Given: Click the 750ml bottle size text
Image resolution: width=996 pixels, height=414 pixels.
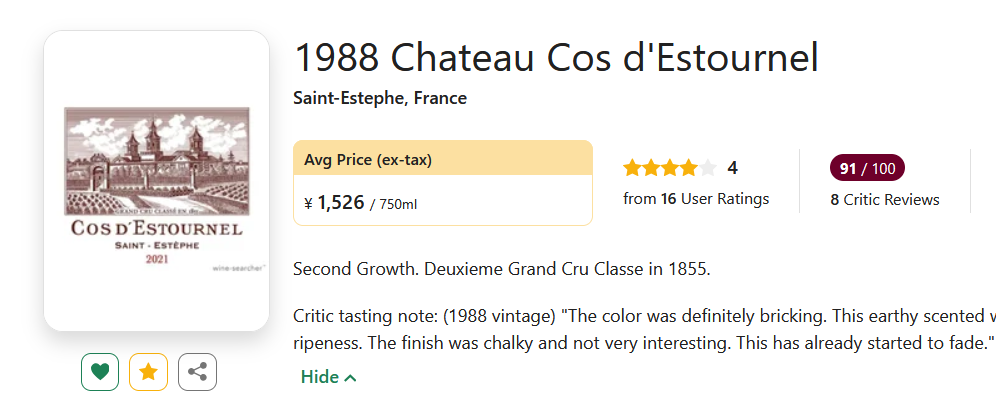Looking at the screenshot, I should 397,204.
